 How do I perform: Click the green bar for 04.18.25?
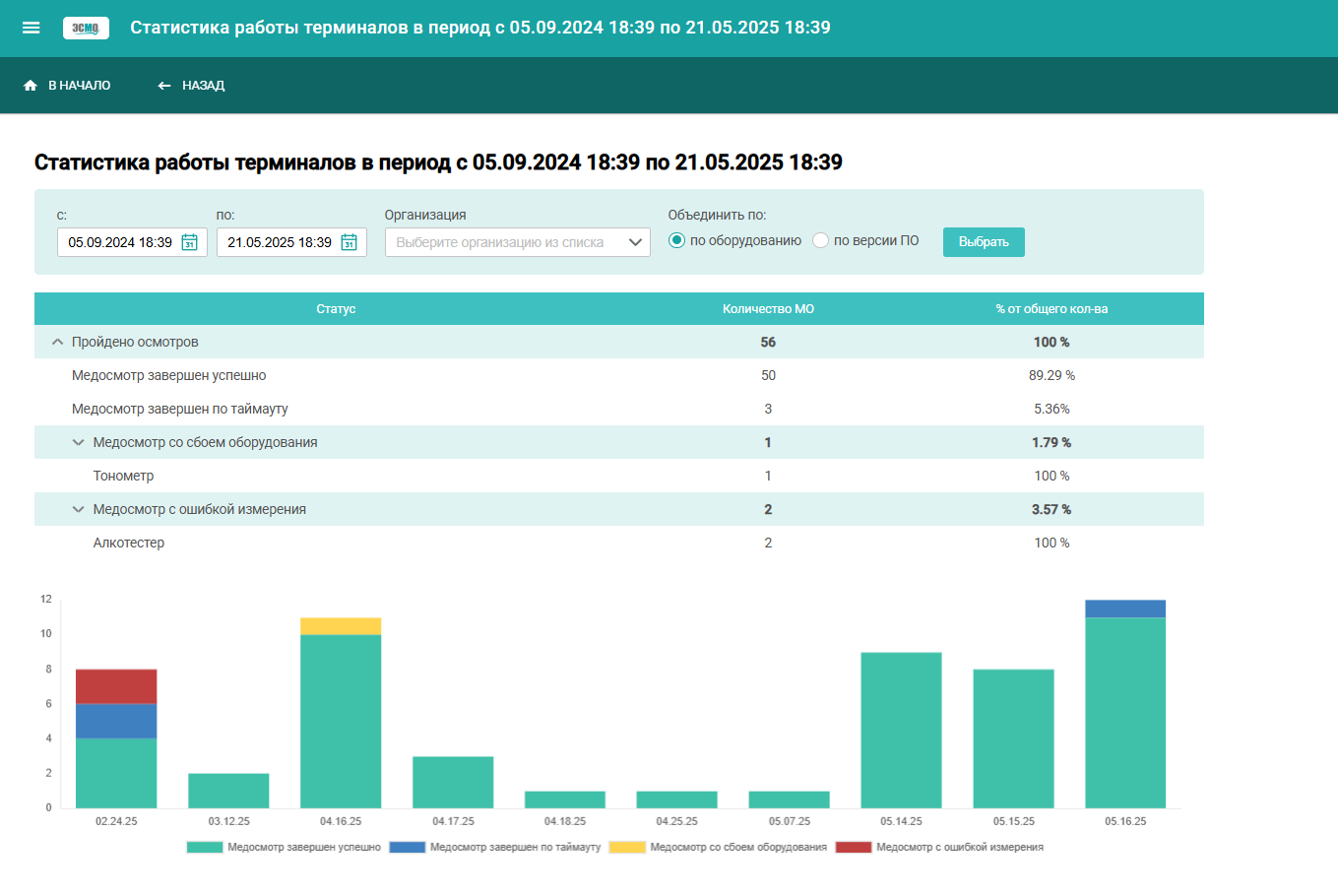(x=565, y=800)
